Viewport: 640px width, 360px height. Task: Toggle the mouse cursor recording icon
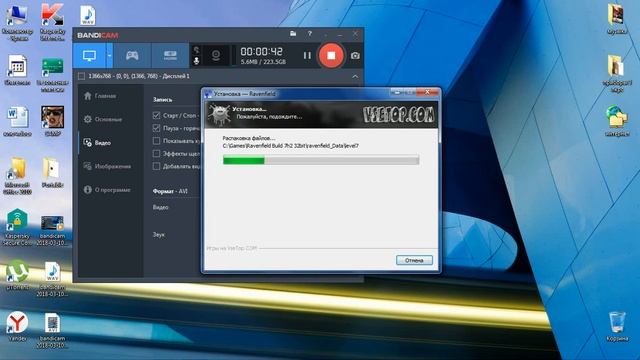click(196, 50)
